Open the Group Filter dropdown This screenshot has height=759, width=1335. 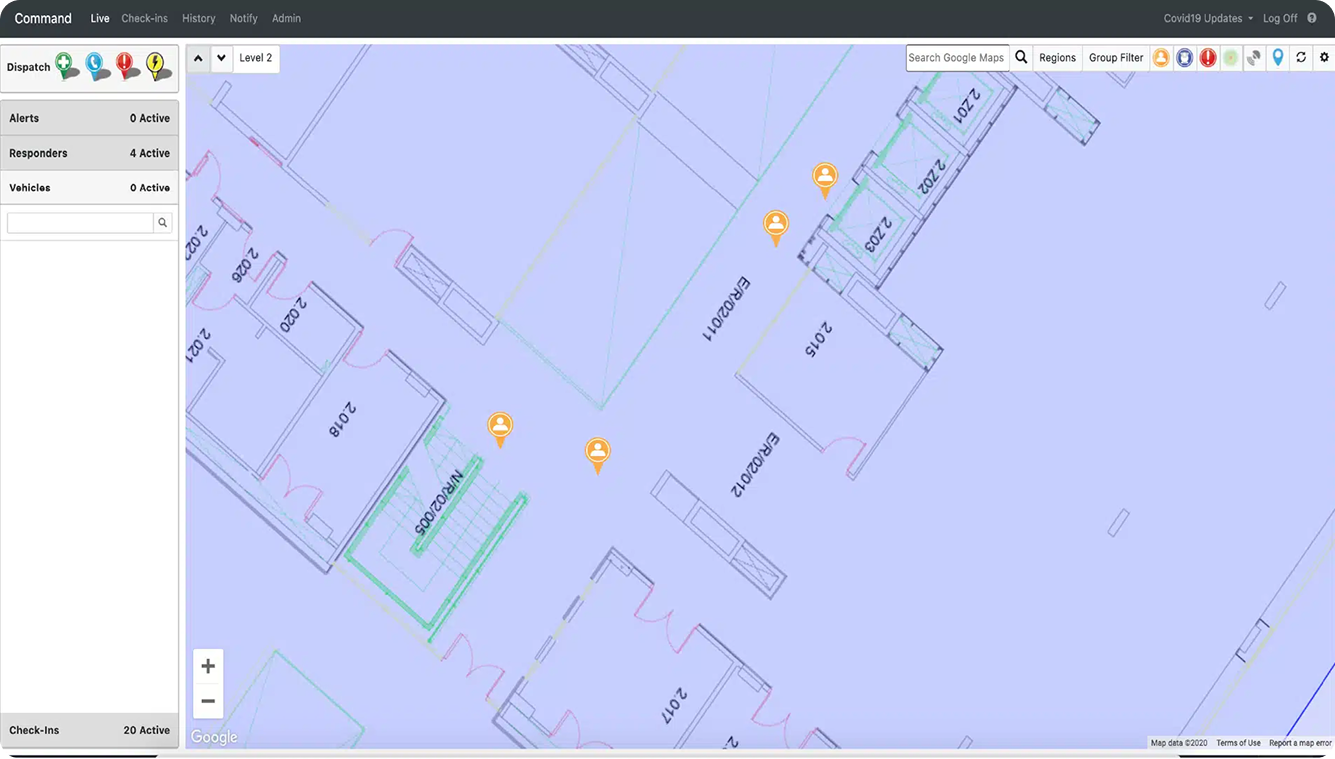coord(1116,58)
